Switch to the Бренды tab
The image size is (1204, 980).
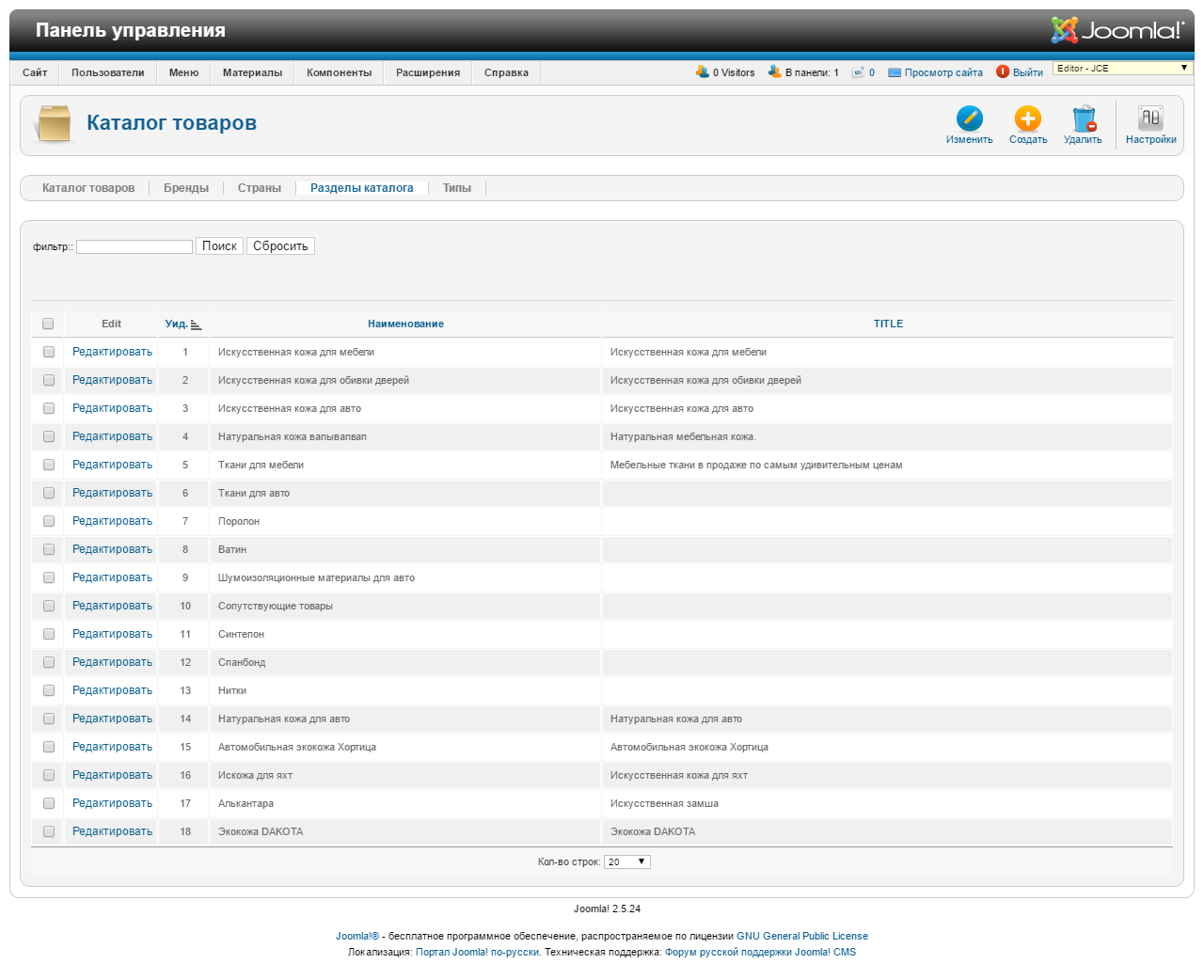point(186,188)
